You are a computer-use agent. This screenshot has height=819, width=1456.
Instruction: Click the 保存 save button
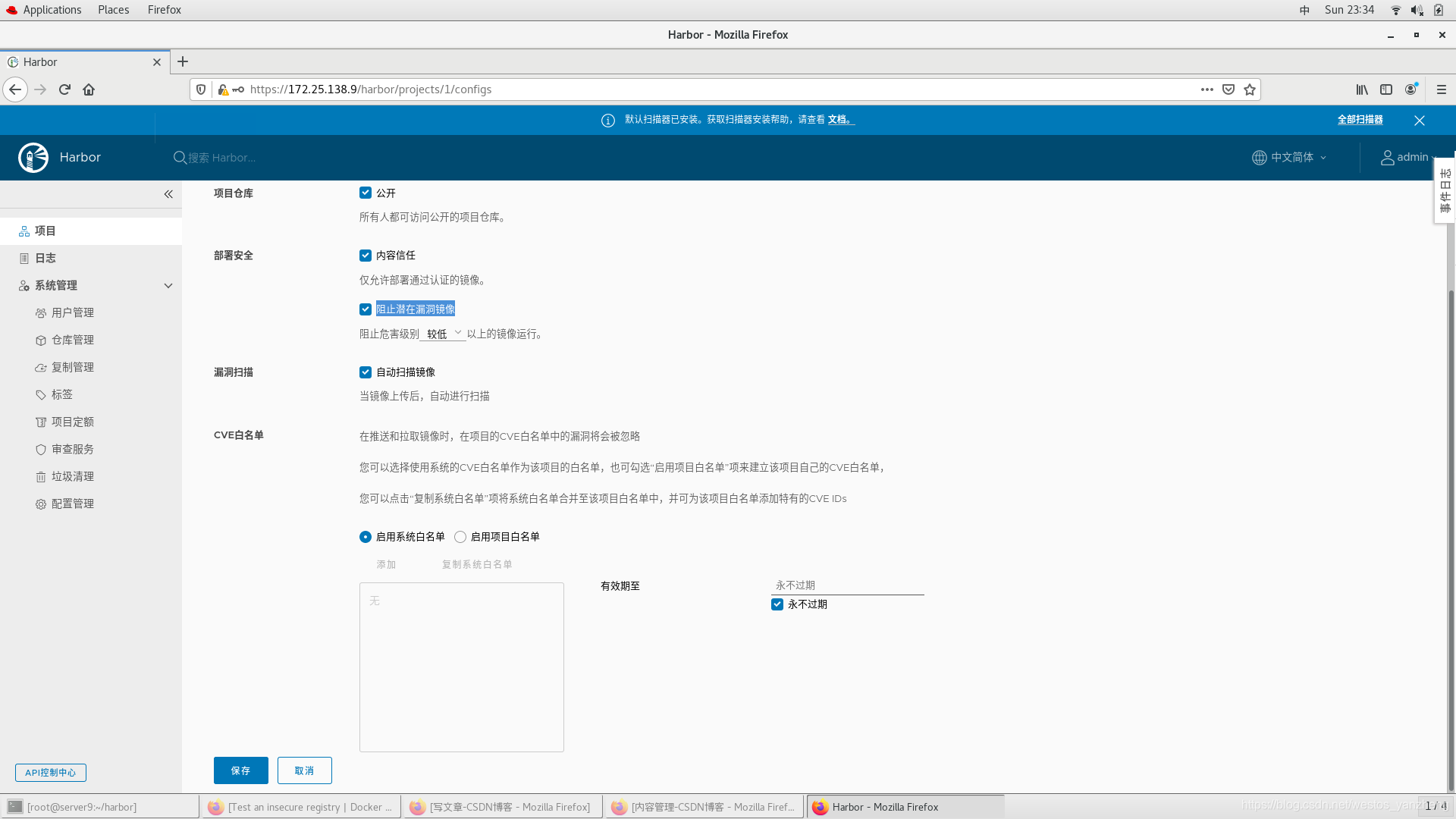(241, 770)
